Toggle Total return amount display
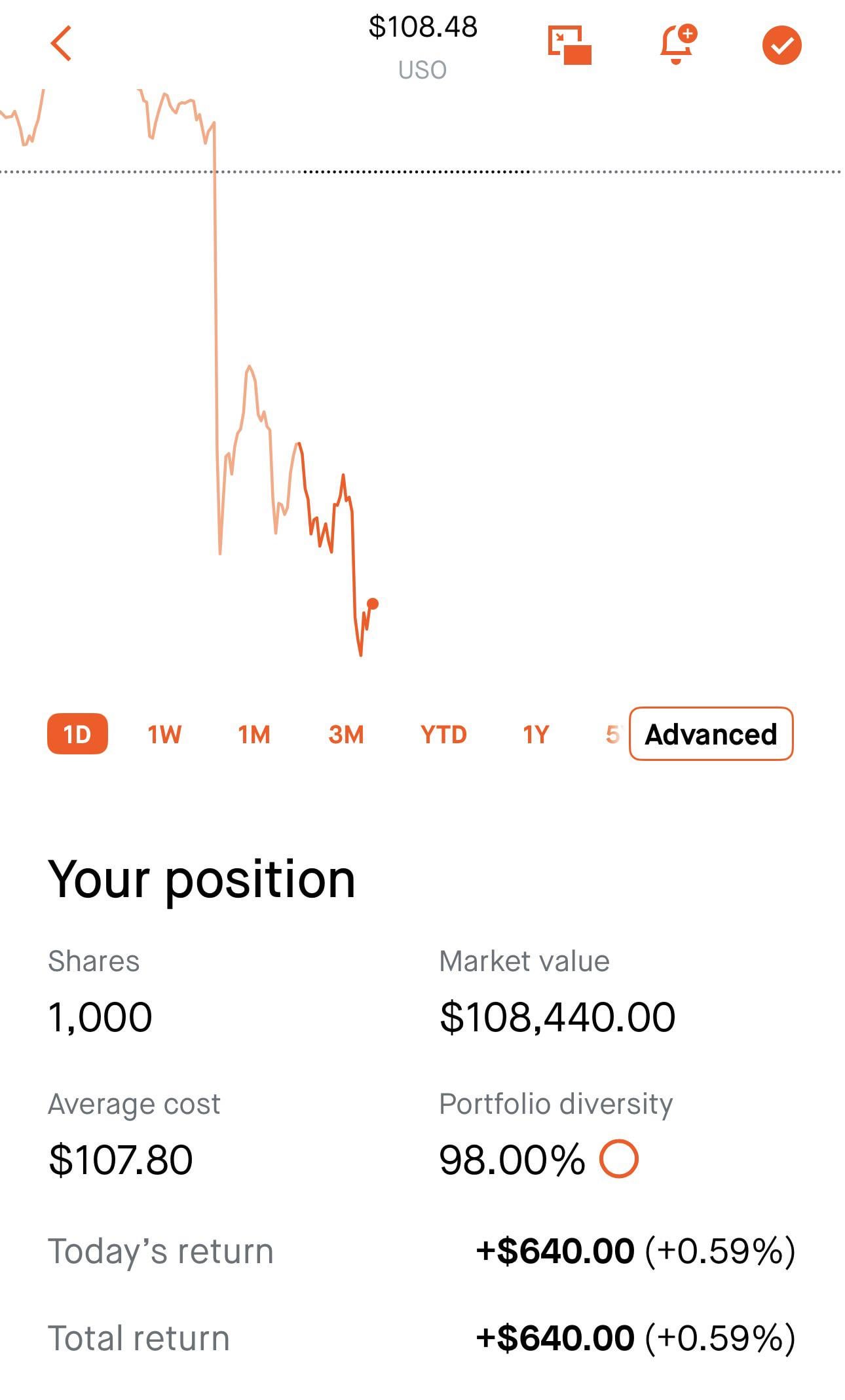The image size is (845, 1400). click(x=635, y=1338)
